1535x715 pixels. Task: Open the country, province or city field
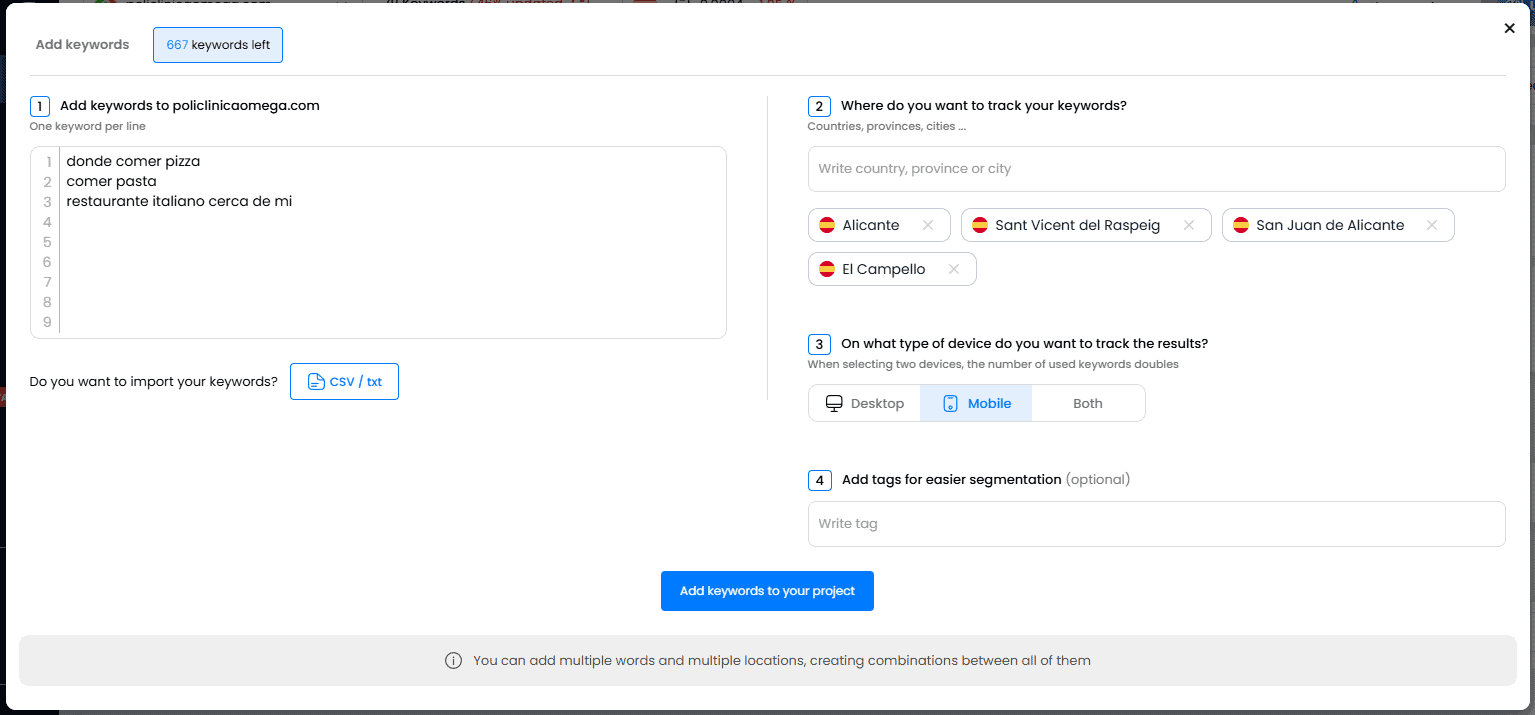(x=1156, y=169)
